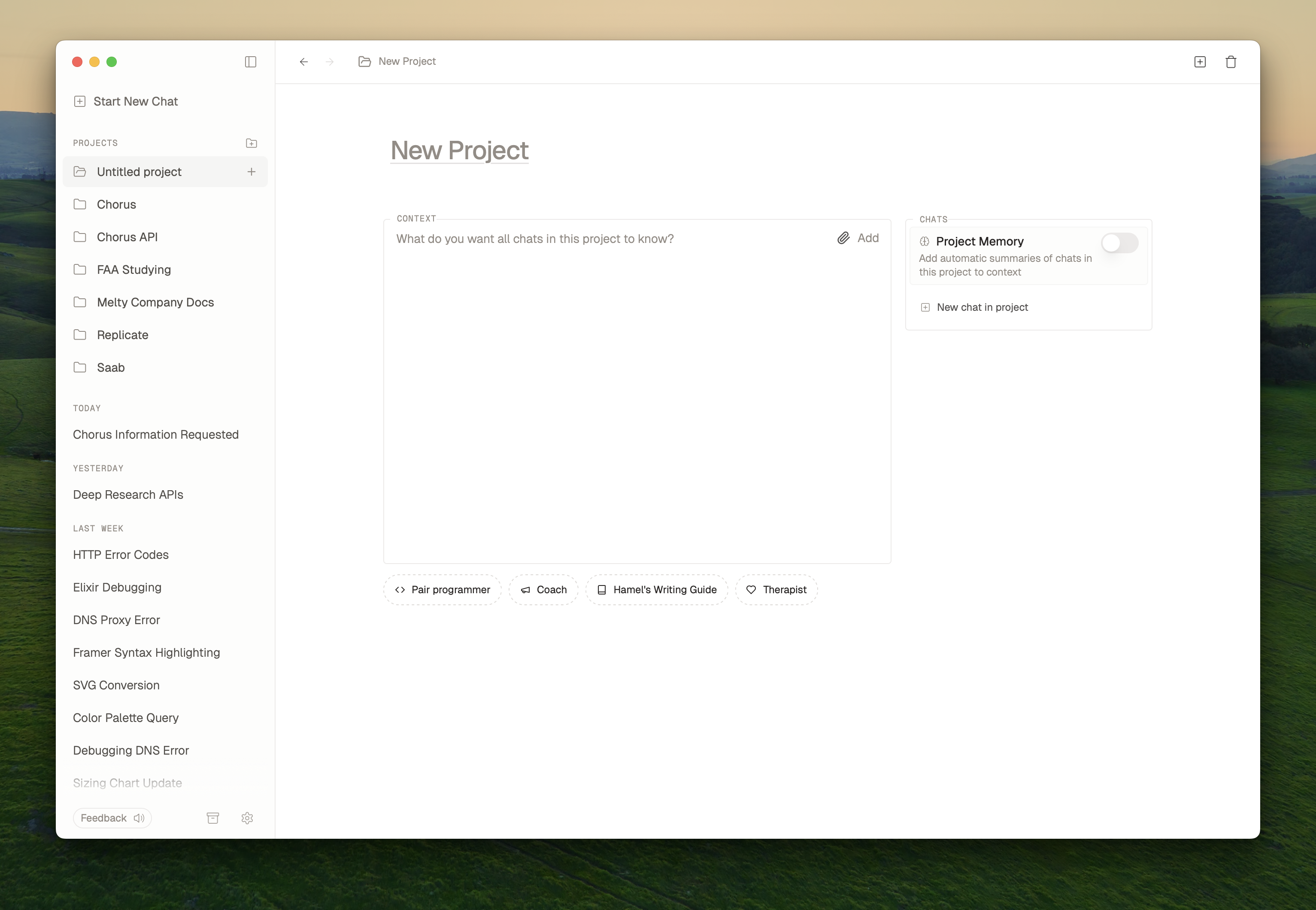
Task: Send Feedback using the bottom-left button
Action: (112, 818)
